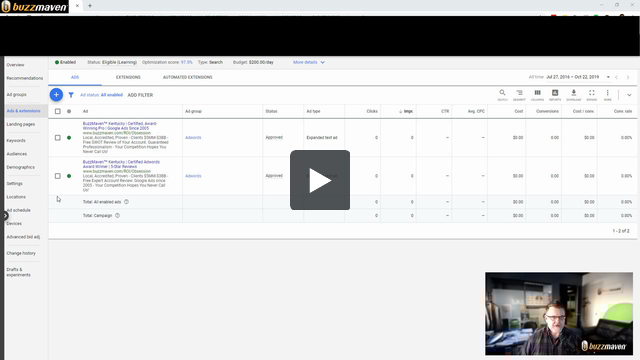The height and width of the screenshot is (360, 640).
Task: Click Approved status in first ad row
Action: pyautogui.click(x=274, y=138)
